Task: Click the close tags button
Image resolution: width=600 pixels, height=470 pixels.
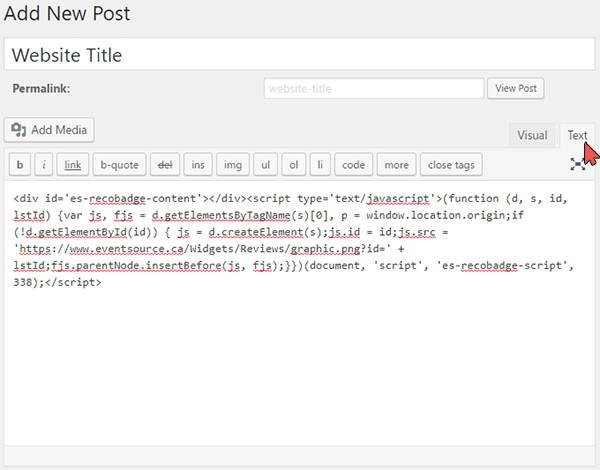Action: point(451,165)
